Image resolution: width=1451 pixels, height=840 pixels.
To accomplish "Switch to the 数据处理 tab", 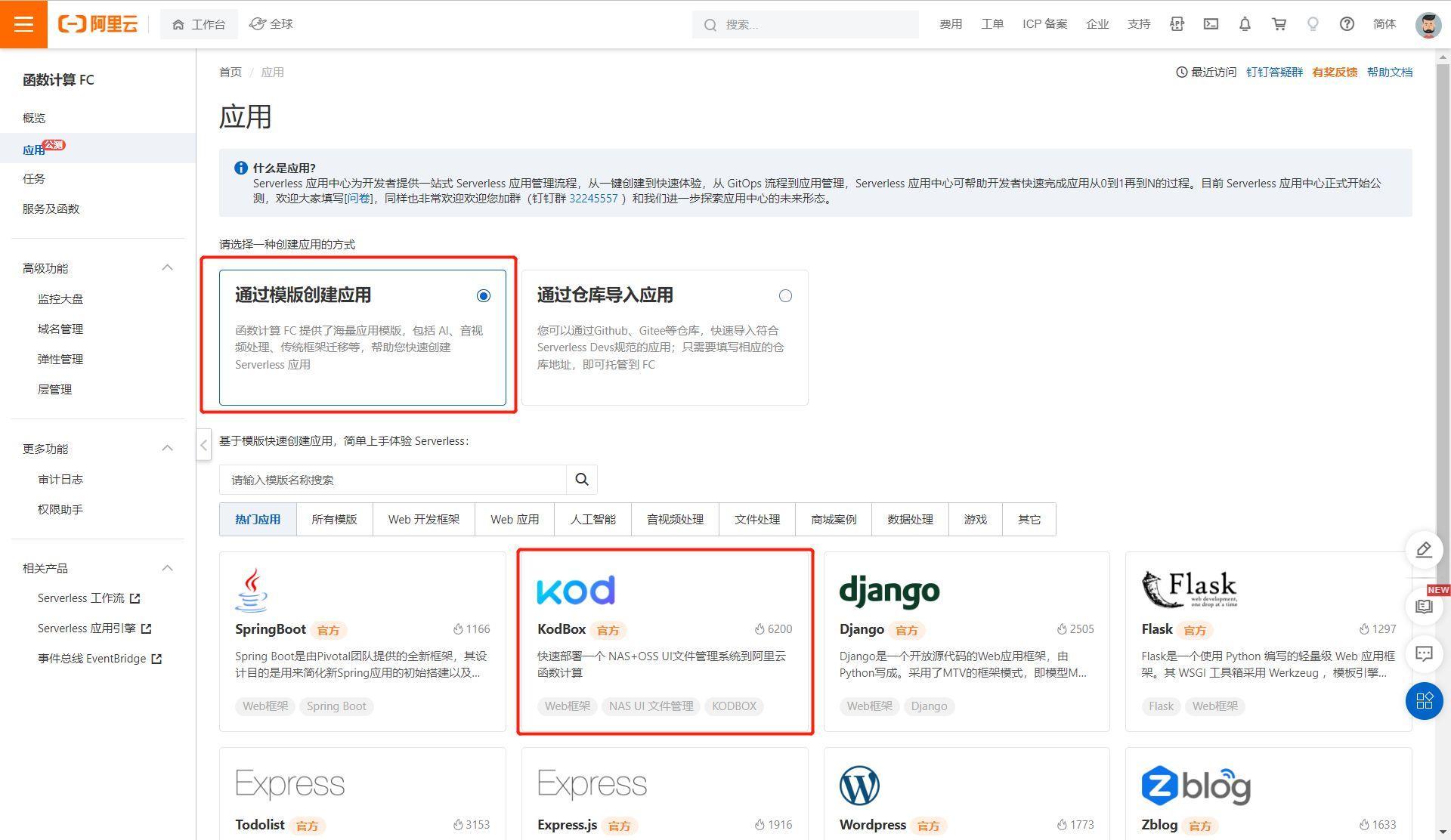I will 910,520.
